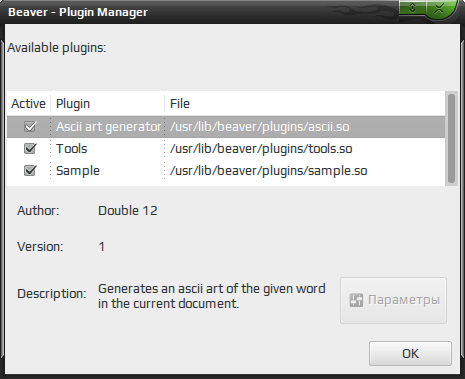Maximize the Plugin Manager window
The image size is (465, 379).
click(x=412, y=7)
